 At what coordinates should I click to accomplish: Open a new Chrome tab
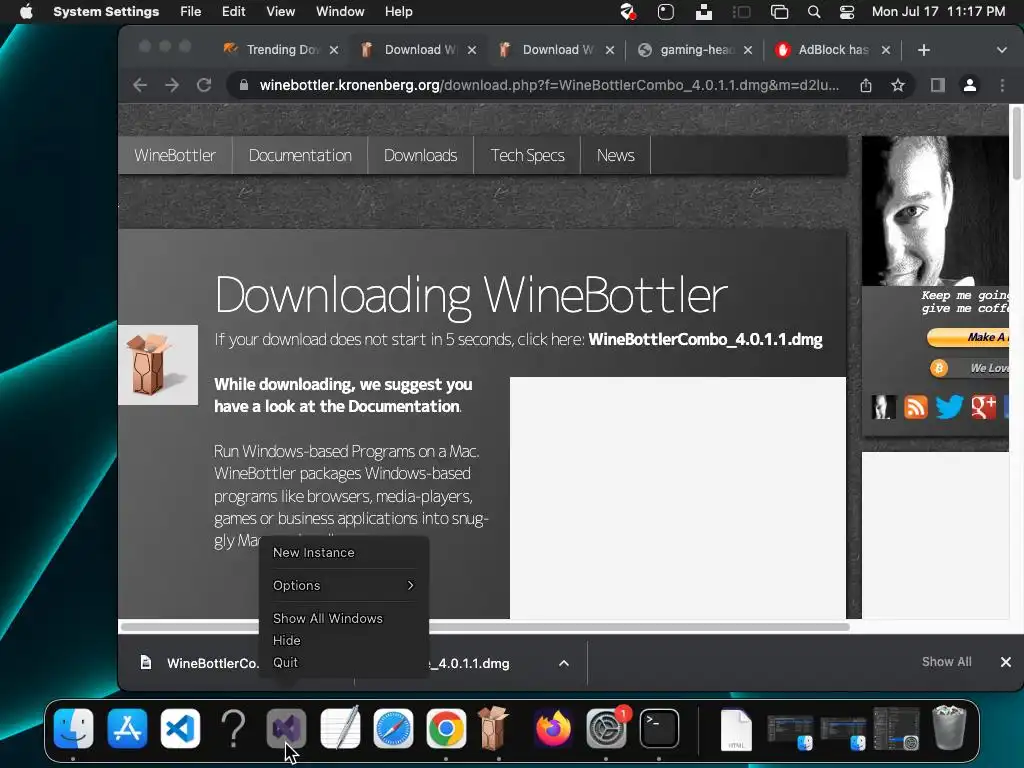coord(923,50)
